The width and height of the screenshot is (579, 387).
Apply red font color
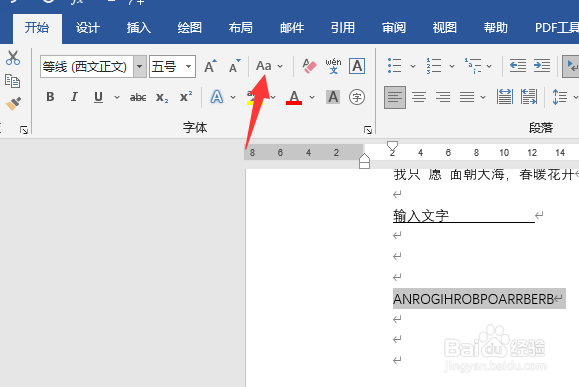[x=294, y=97]
